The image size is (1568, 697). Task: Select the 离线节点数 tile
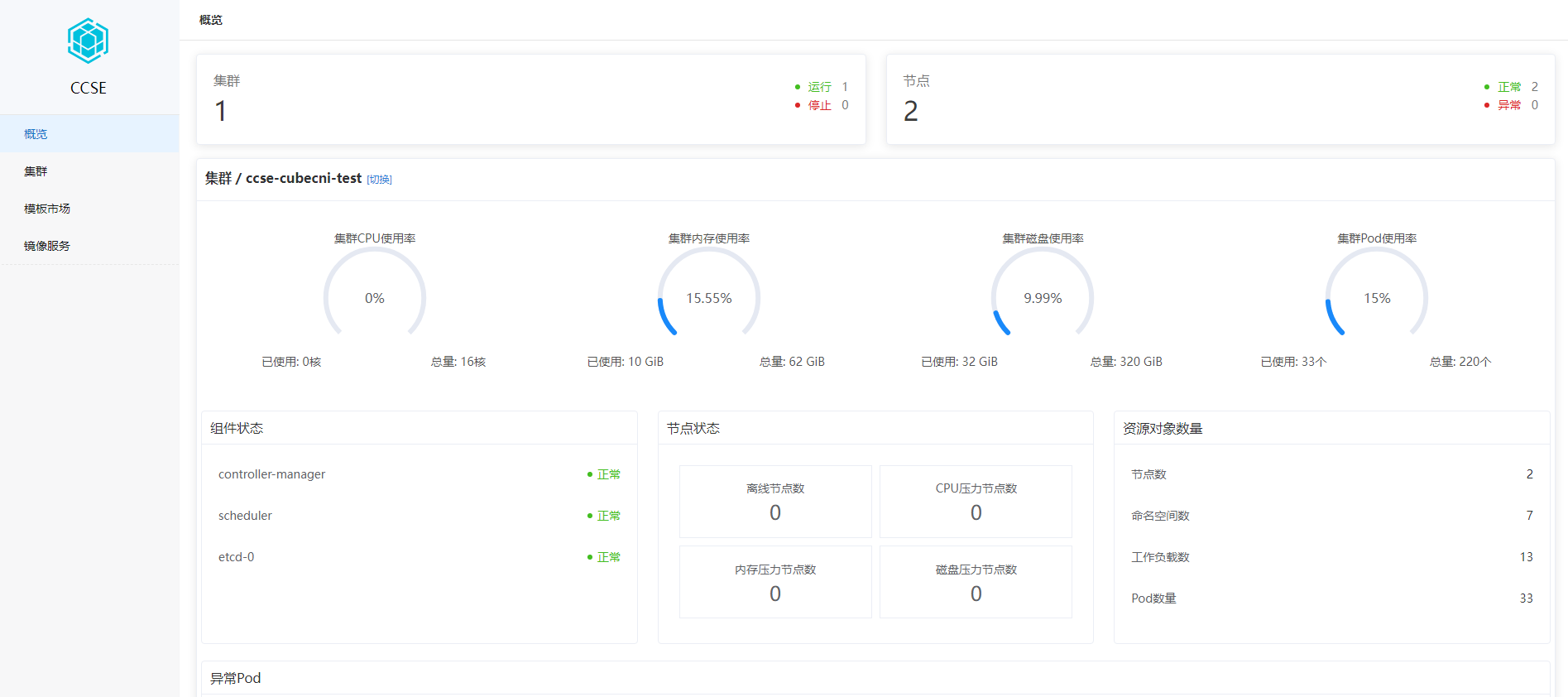pyautogui.click(x=775, y=502)
